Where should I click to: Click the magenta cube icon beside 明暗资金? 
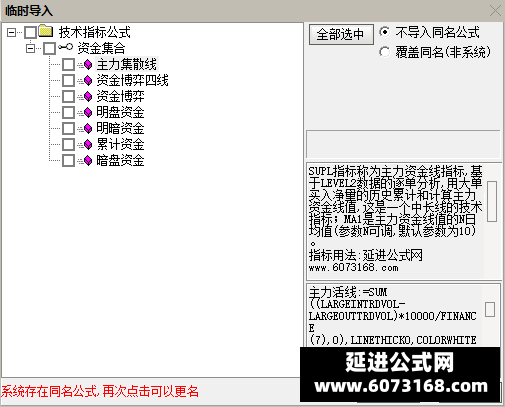point(88,128)
